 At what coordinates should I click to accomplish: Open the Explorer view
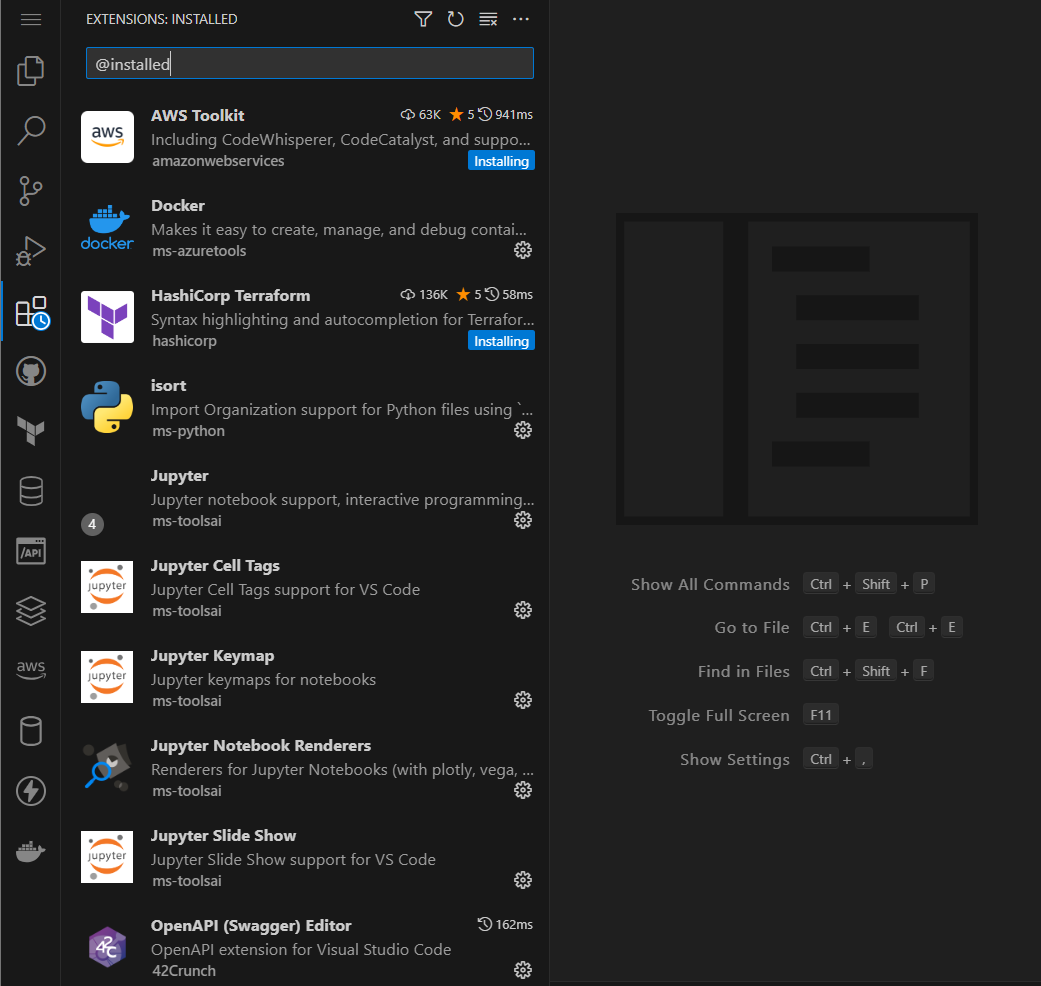[30, 70]
